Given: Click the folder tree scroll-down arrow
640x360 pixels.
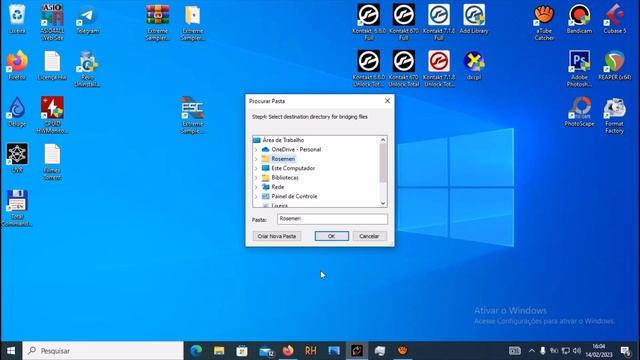Looking at the screenshot, I should [383, 203].
